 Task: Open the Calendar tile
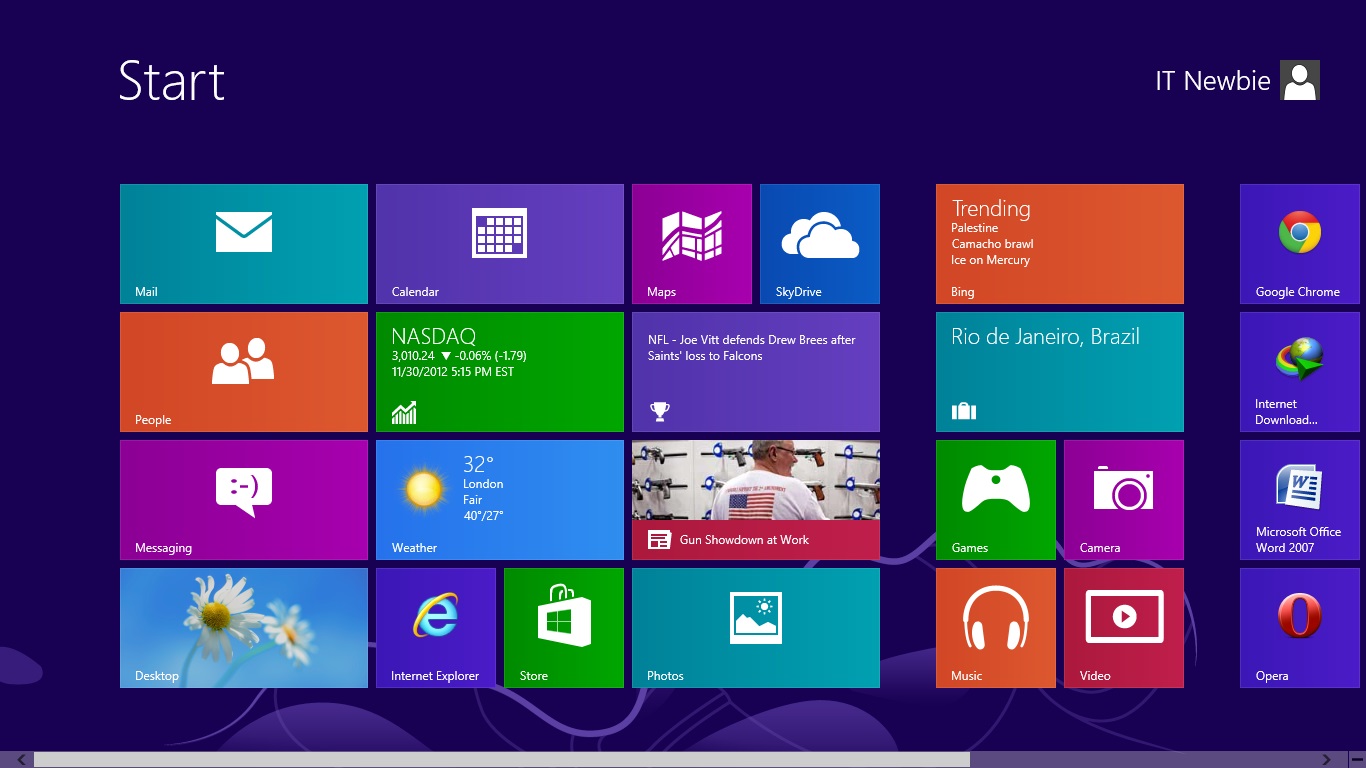(x=500, y=244)
